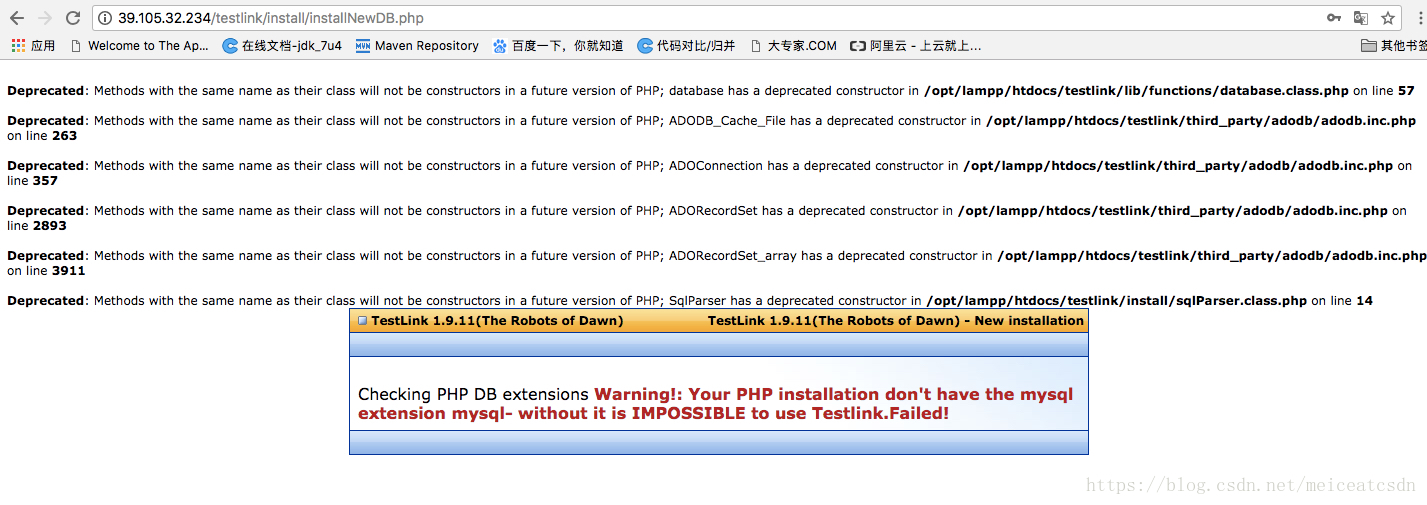Image resolution: width=1427 pixels, height=505 pixels.
Task: Click the Maven Repository MVN favicon
Action: click(x=362, y=45)
